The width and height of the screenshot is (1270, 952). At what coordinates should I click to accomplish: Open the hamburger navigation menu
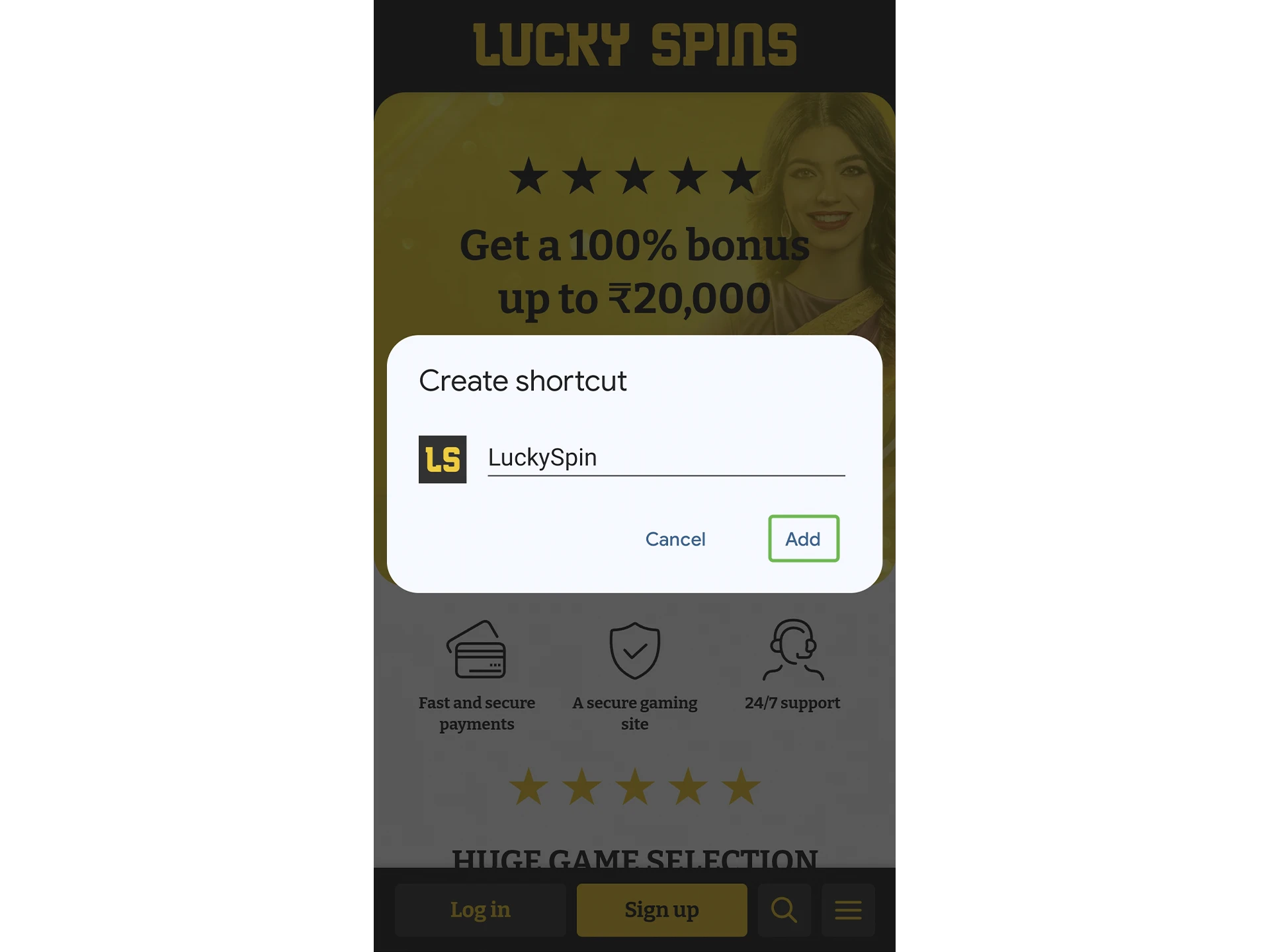point(847,908)
